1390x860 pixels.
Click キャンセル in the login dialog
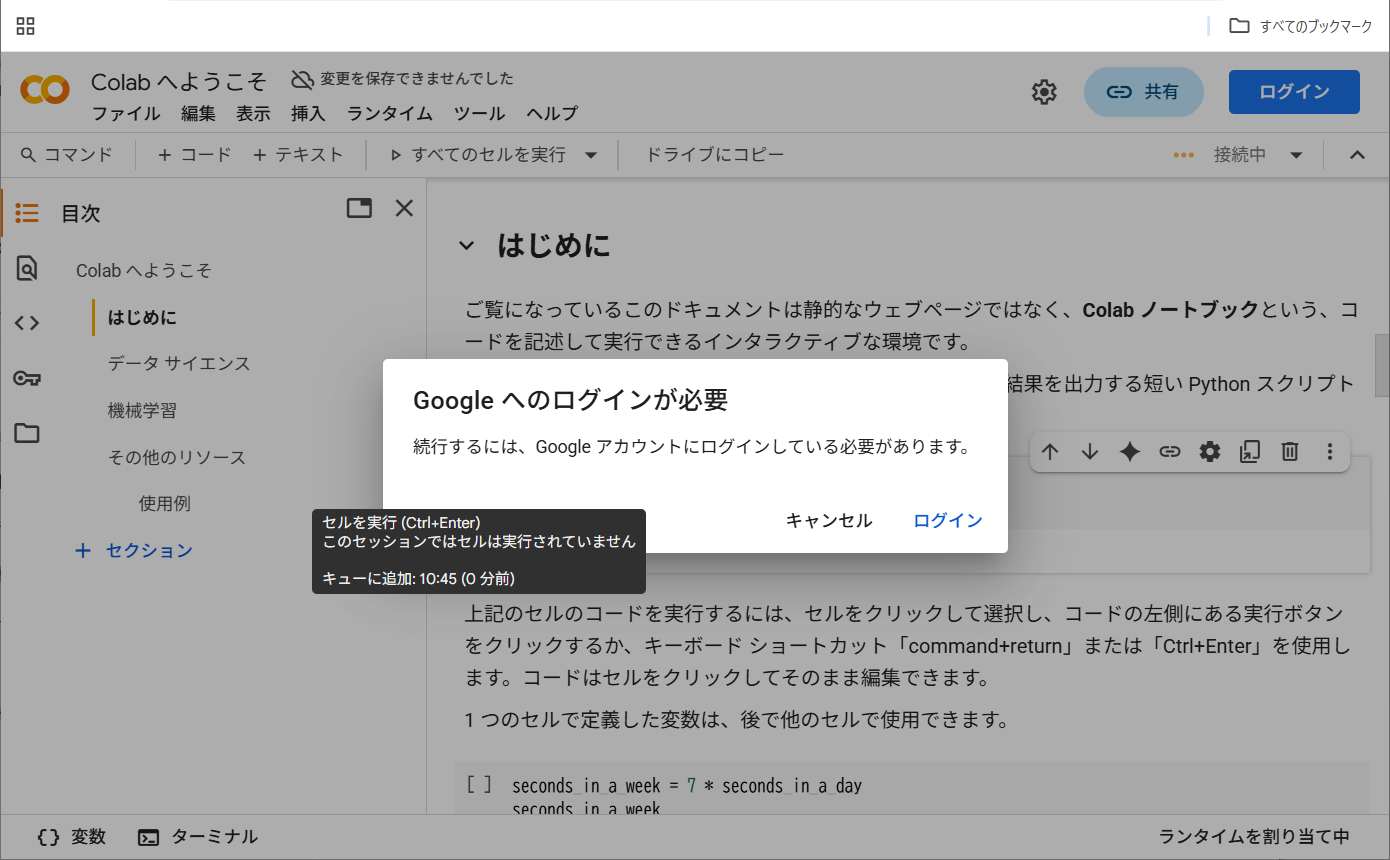point(829,521)
